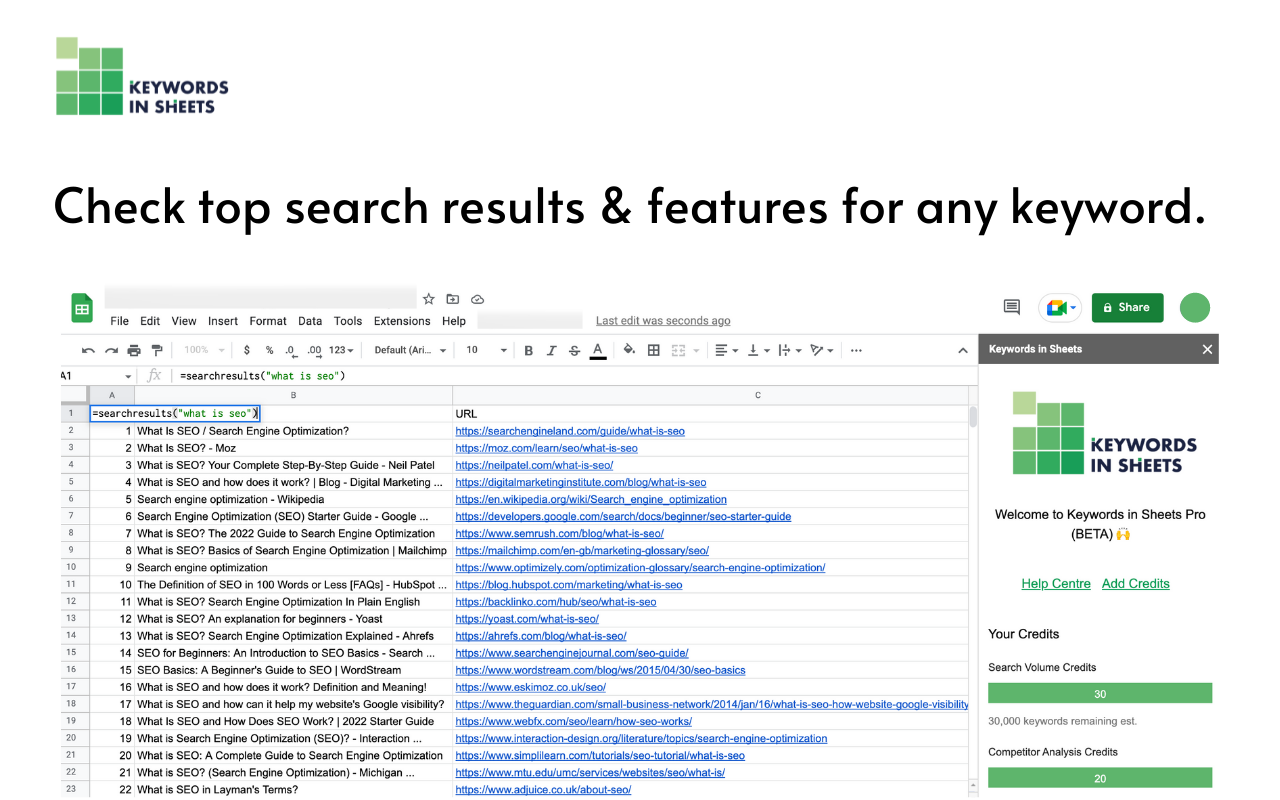The width and height of the screenshot is (1280, 800).
Task: Open the Google account avatar
Action: click(1195, 308)
